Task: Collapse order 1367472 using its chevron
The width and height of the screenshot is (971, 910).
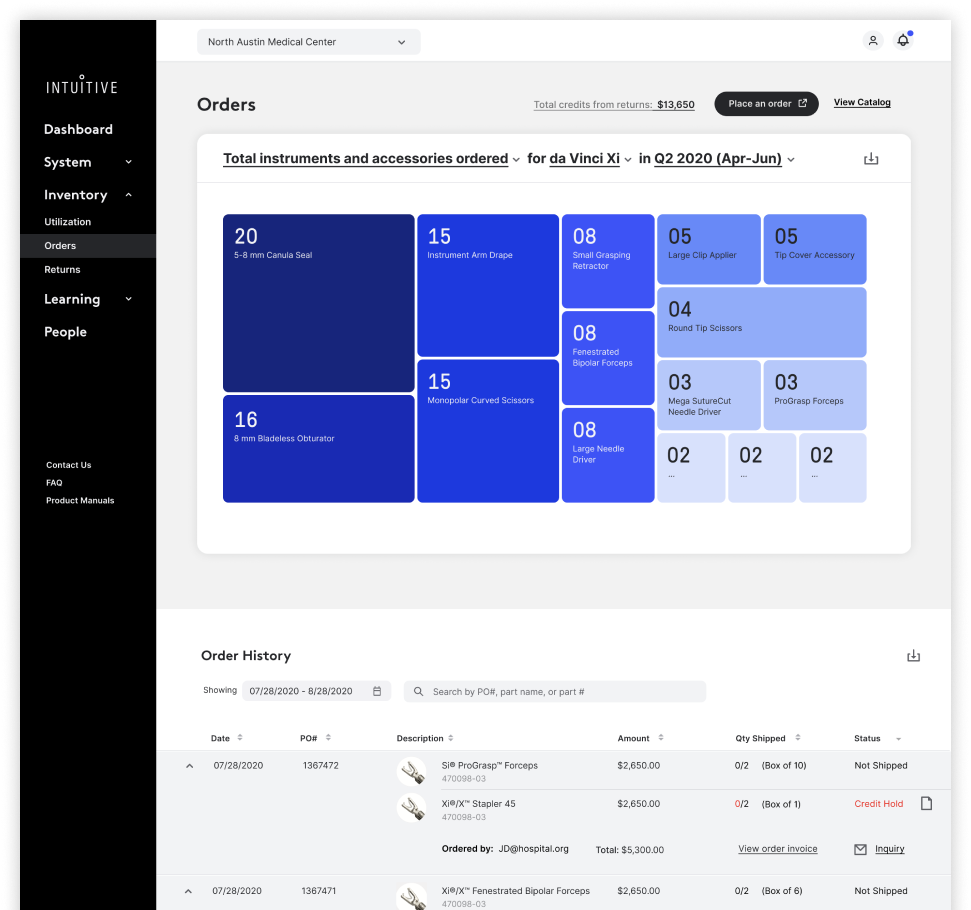Action: pos(189,765)
